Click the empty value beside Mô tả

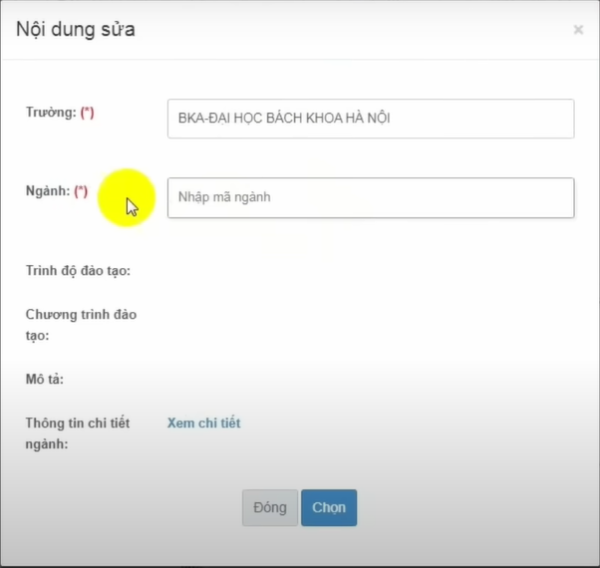pyautogui.click(x=370, y=379)
